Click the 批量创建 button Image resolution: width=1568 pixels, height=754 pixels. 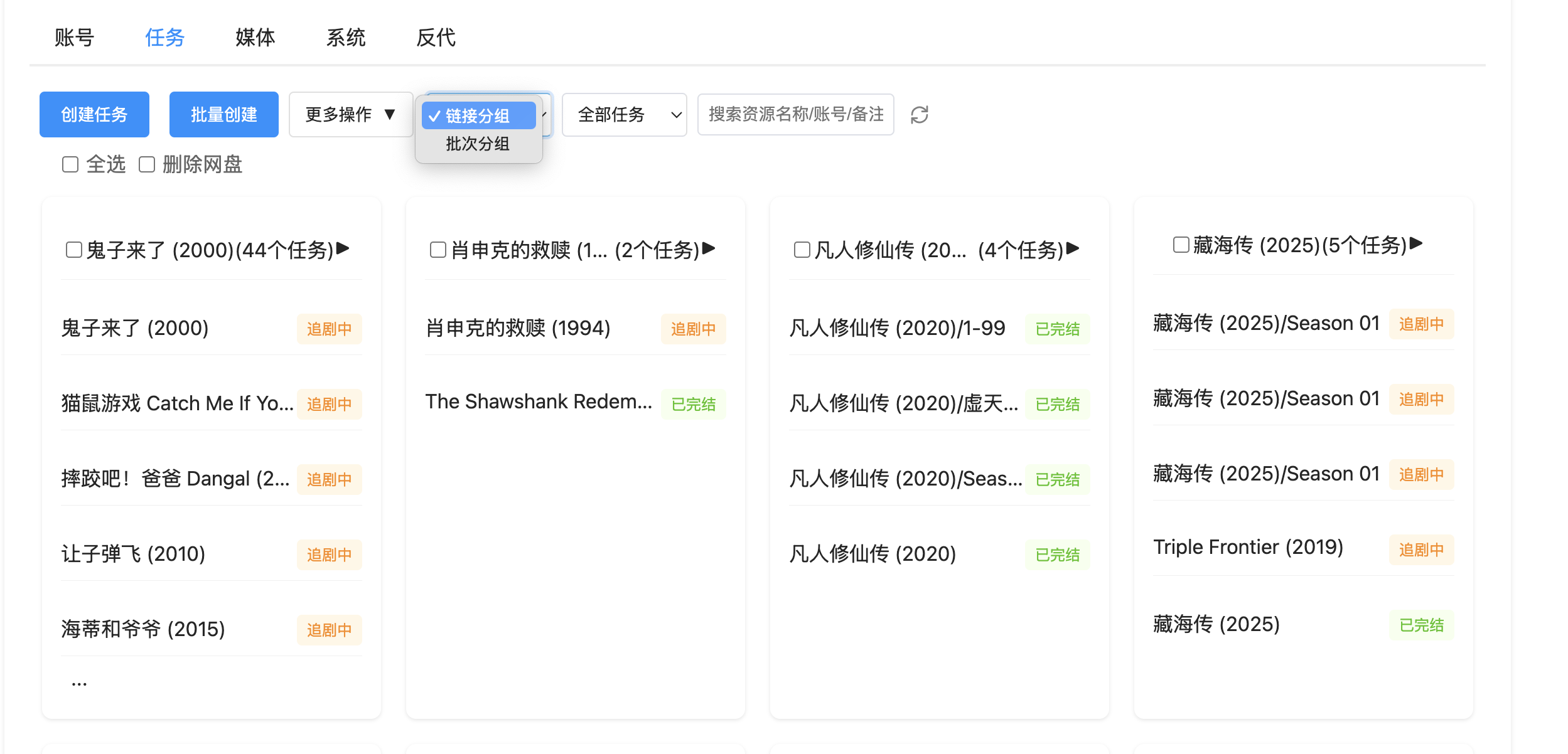pyautogui.click(x=224, y=114)
